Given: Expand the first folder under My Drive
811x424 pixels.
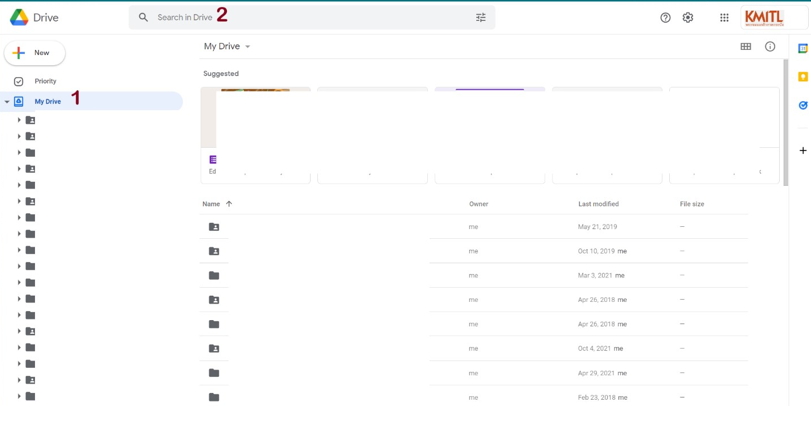Looking at the screenshot, I should [x=19, y=120].
